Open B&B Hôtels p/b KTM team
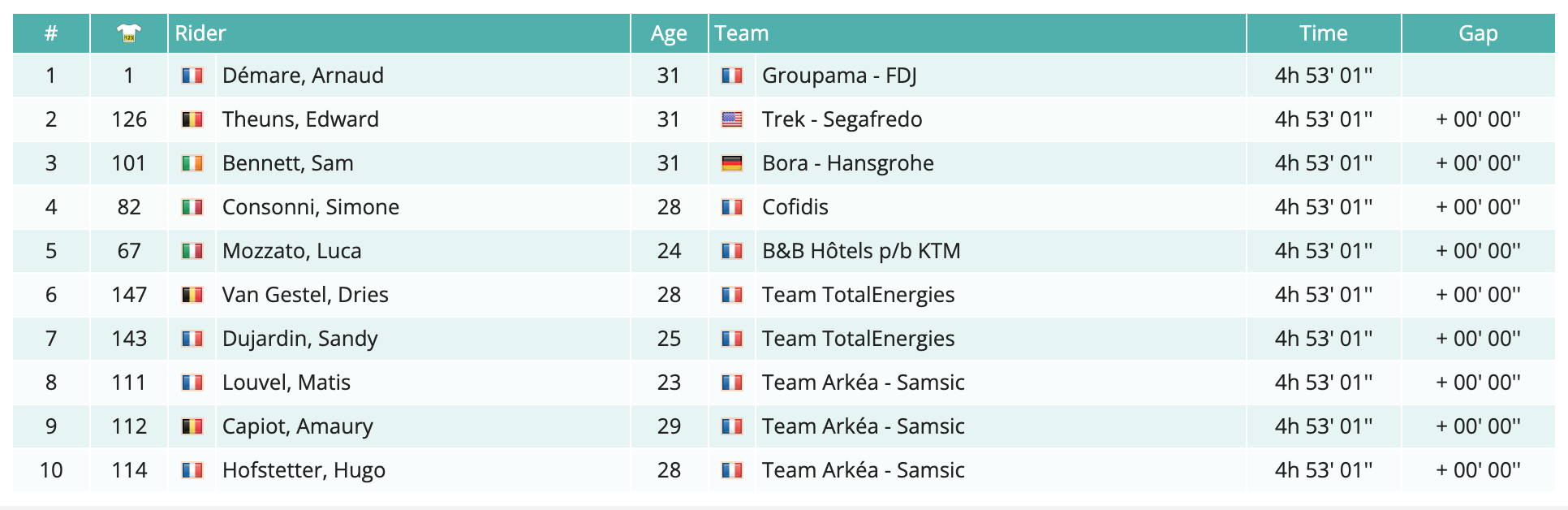Viewport: 1568px width, 510px height. (861, 251)
